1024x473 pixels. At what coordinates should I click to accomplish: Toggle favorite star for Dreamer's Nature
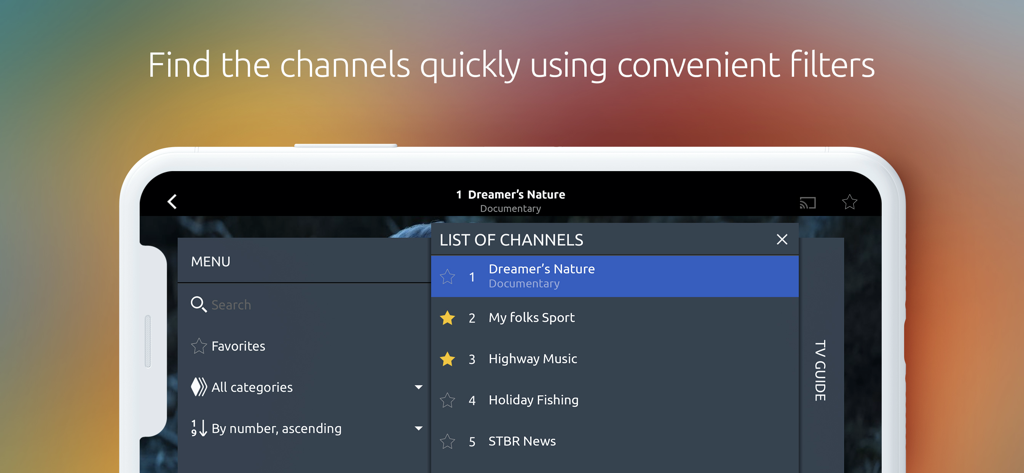[x=448, y=276]
